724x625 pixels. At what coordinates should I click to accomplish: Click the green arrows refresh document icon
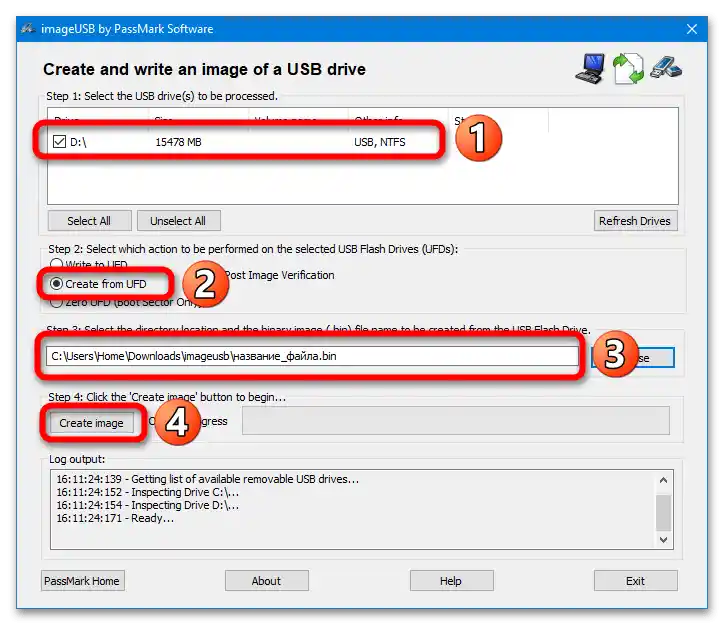tap(628, 69)
